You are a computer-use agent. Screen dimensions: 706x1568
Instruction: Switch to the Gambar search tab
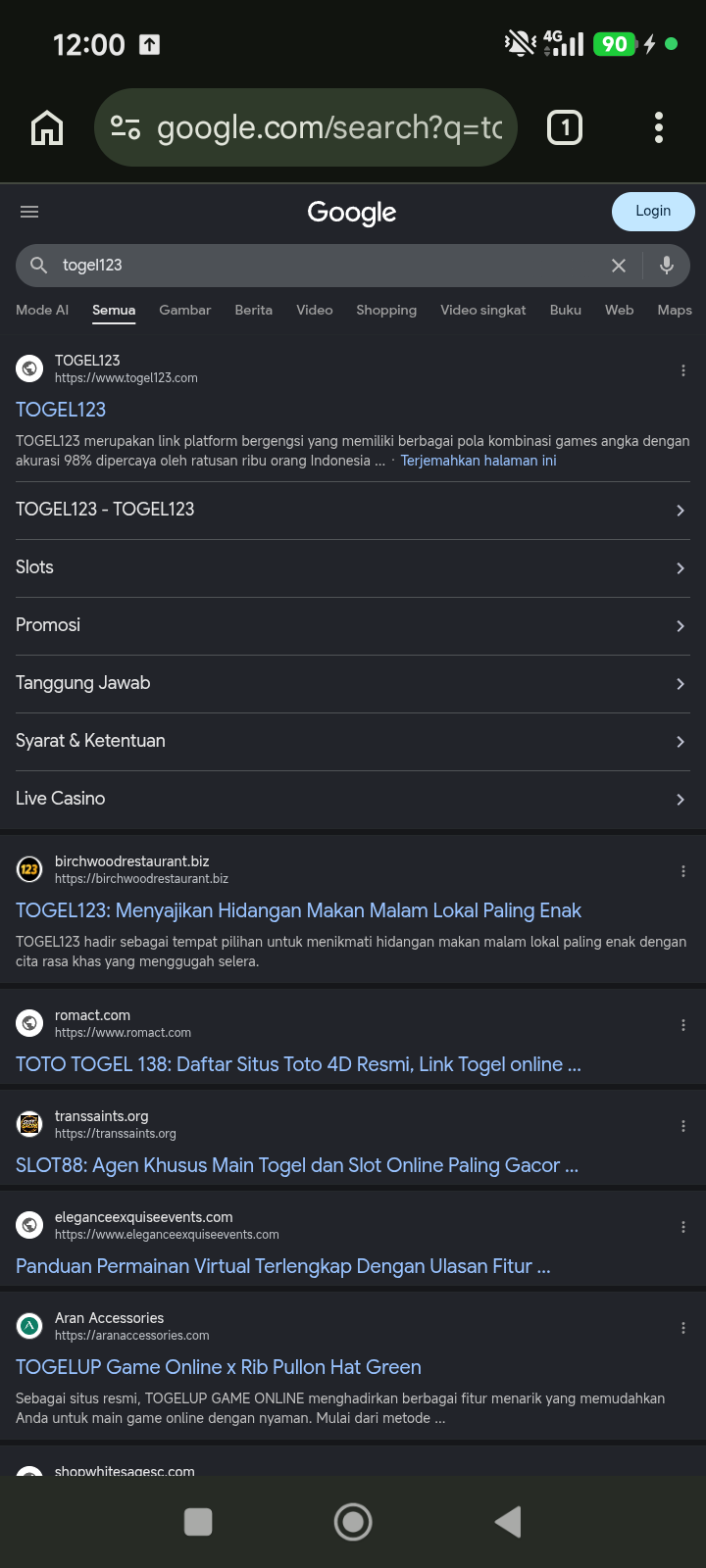tap(185, 310)
